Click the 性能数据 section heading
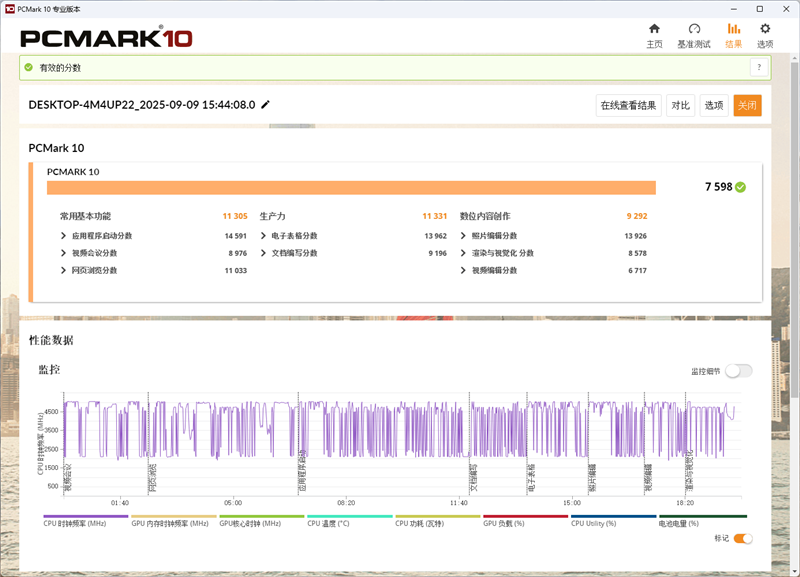The image size is (800, 577). point(51,340)
